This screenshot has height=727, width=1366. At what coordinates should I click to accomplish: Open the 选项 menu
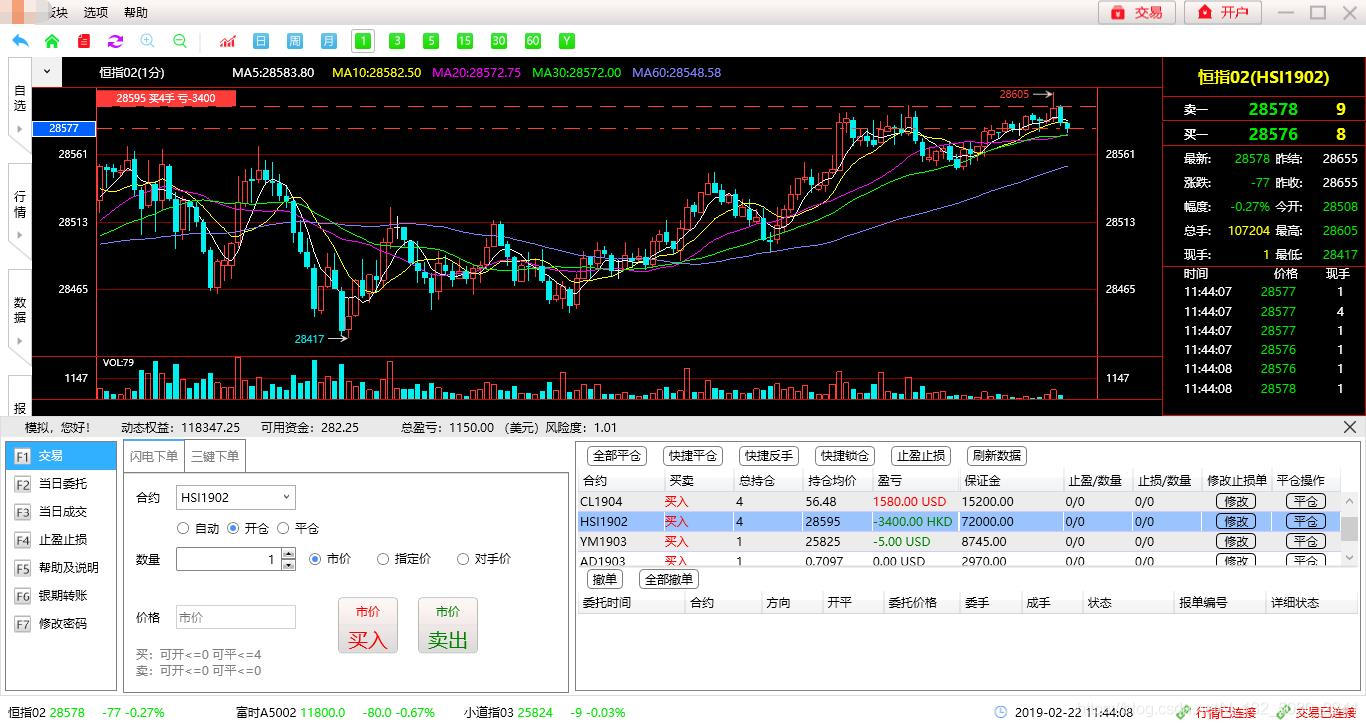tap(96, 13)
